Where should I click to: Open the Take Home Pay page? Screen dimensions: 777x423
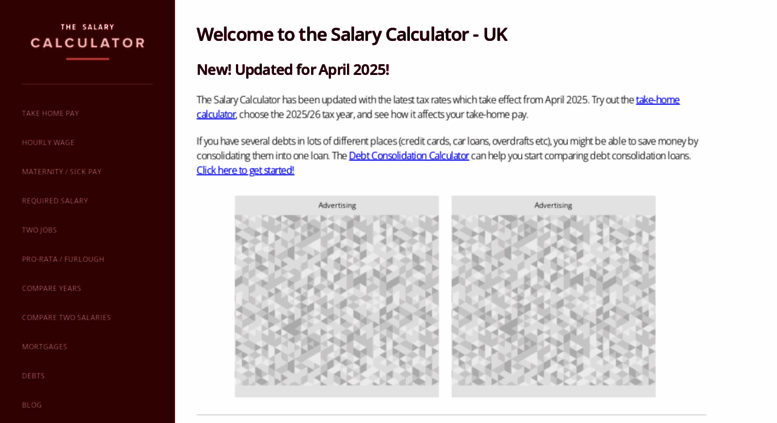[51, 113]
